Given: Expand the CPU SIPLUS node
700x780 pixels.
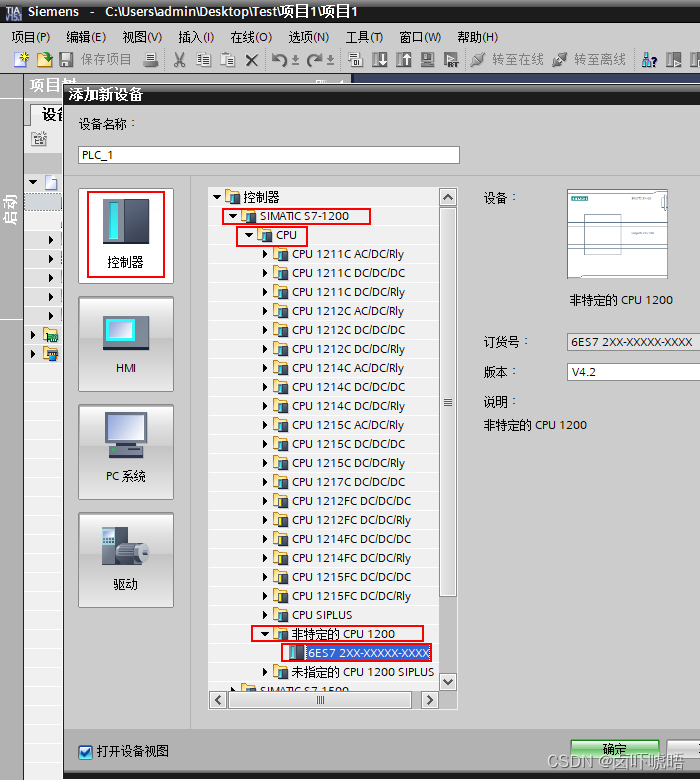Looking at the screenshot, I should pyautogui.click(x=265, y=615).
